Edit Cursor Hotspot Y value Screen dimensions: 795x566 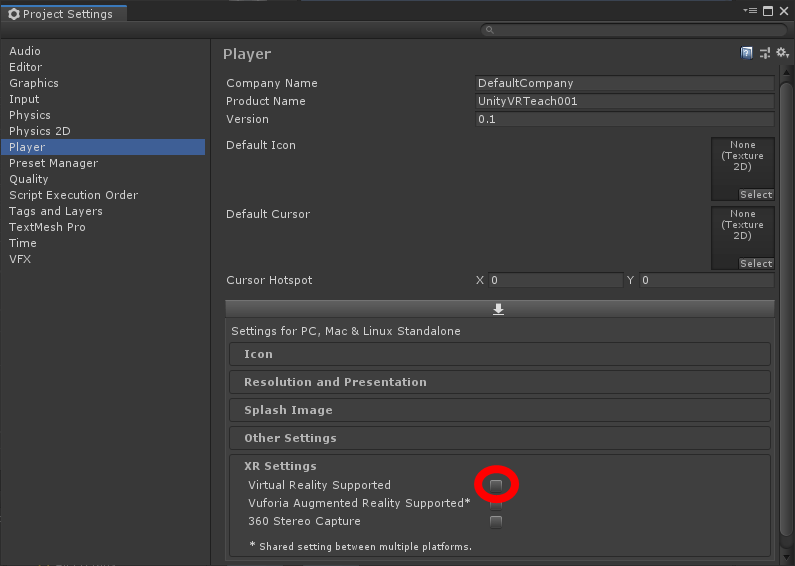tap(707, 280)
